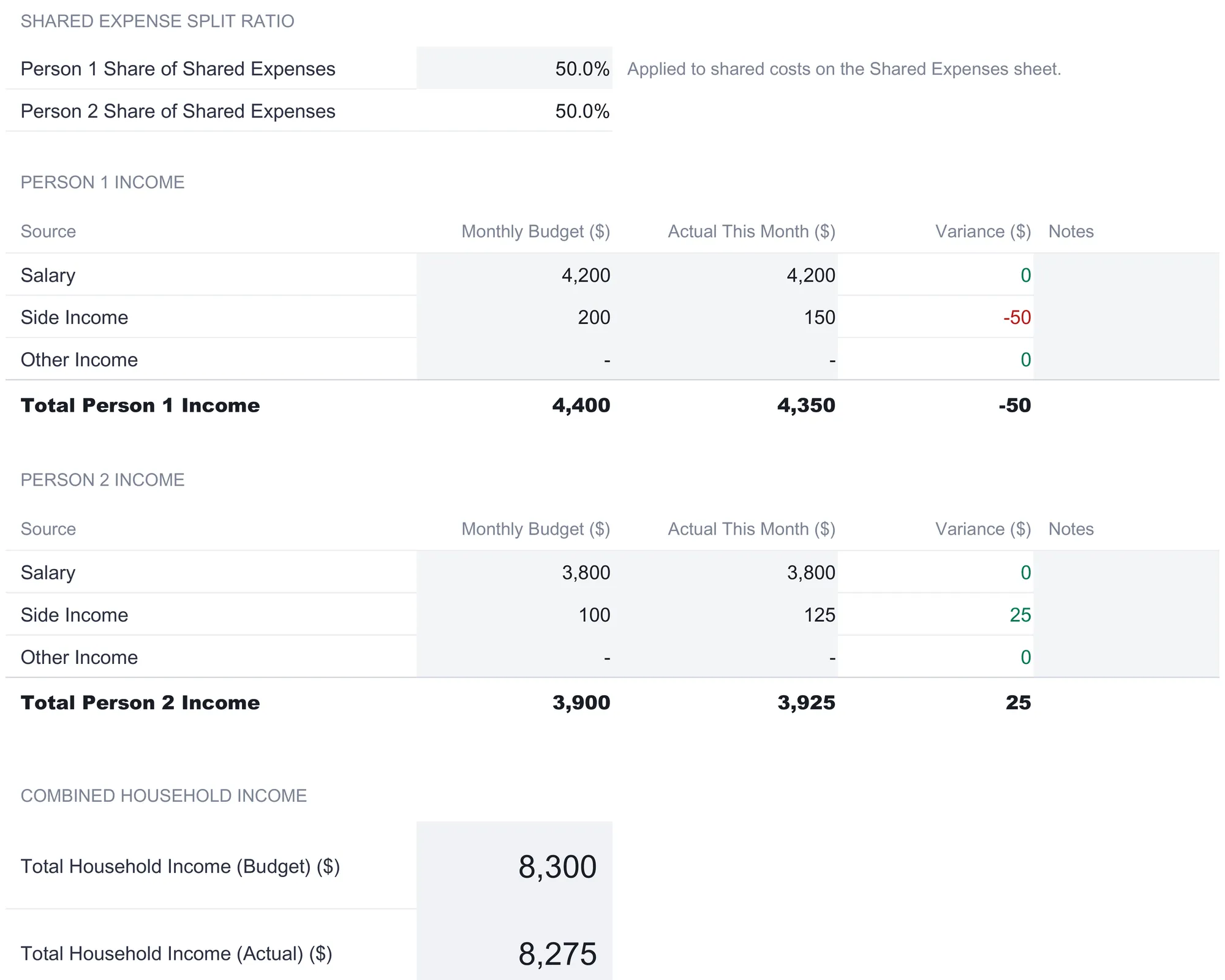The height and width of the screenshot is (980, 1225).
Task: Click Person 1 Side Income notes cell
Action: (1126, 317)
